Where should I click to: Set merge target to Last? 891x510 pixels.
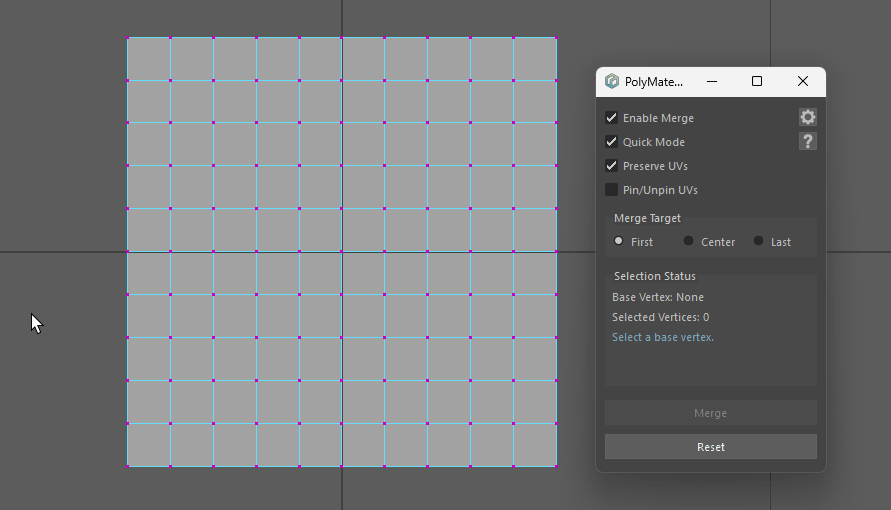pos(759,241)
